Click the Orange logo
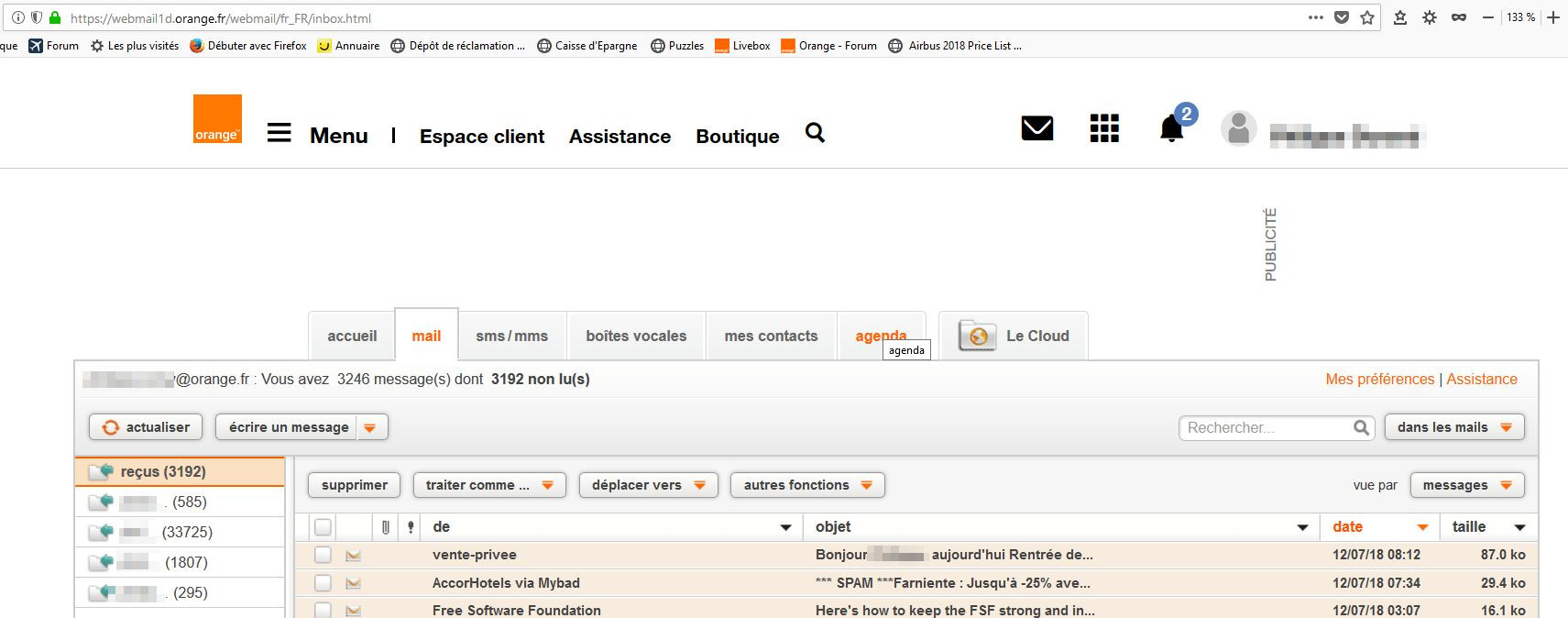This screenshot has width=1568, height=618. point(217,119)
